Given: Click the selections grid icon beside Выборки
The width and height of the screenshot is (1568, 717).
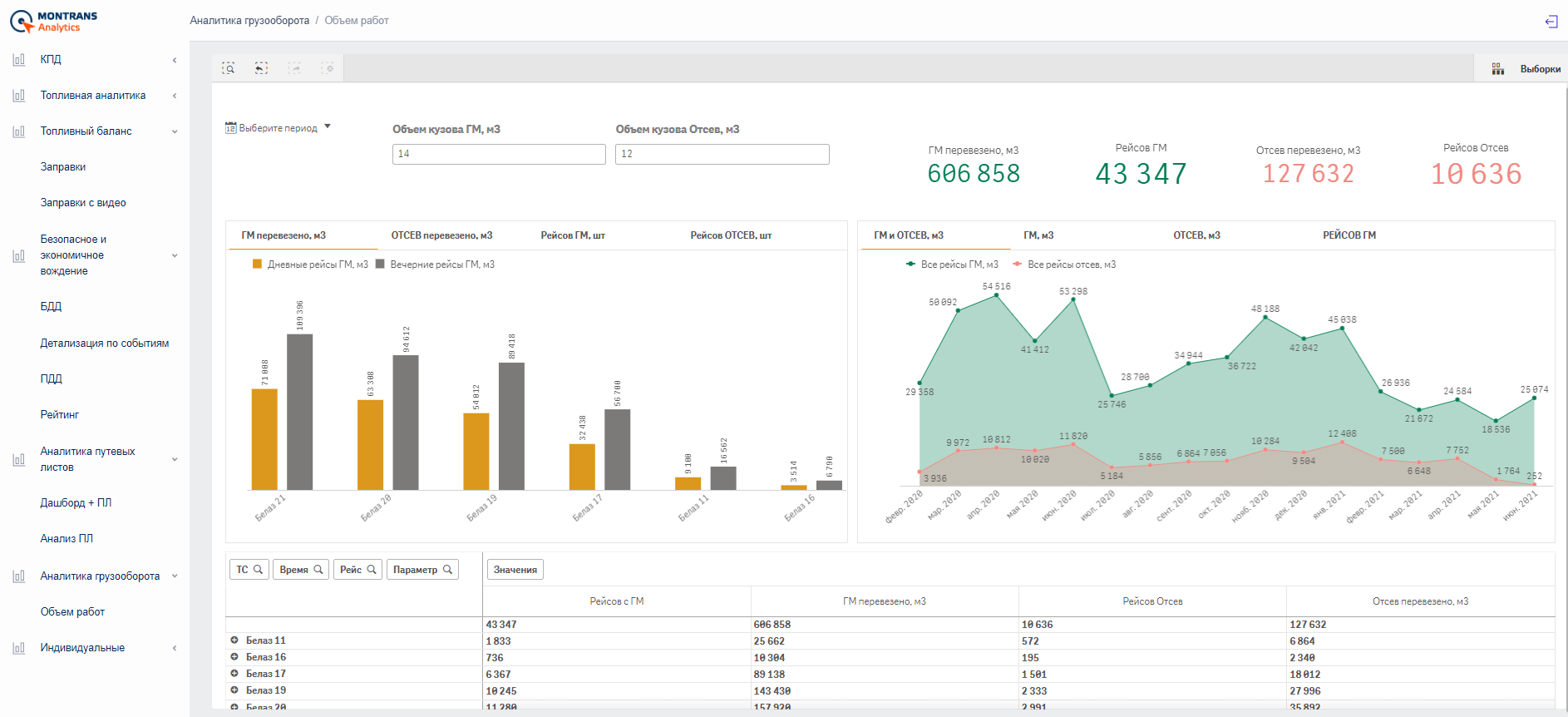Looking at the screenshot, I should pos(1498,69).
